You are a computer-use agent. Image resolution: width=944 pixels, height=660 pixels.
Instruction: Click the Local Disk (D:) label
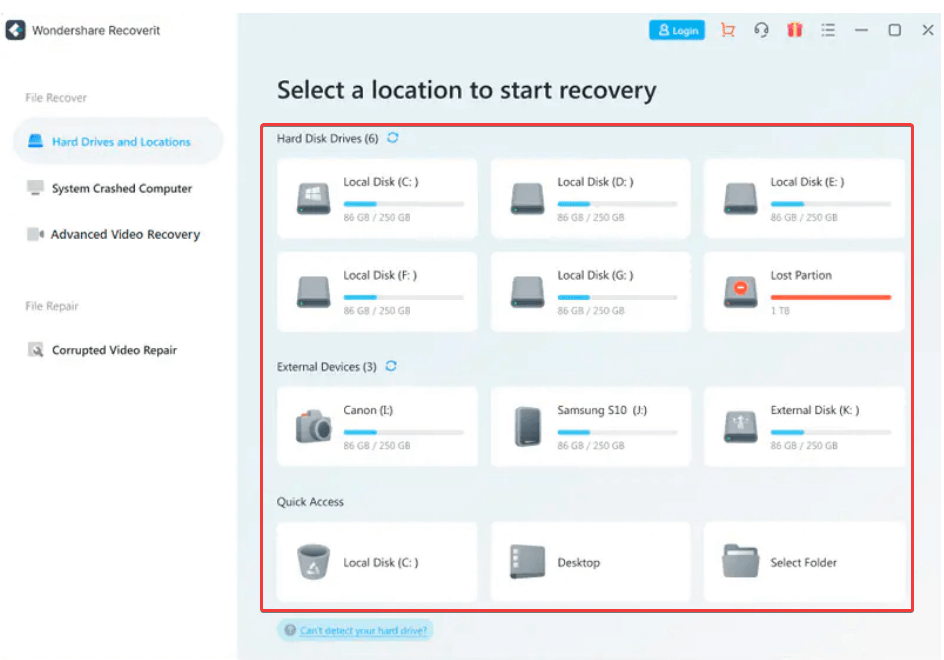tap(595, 182)
